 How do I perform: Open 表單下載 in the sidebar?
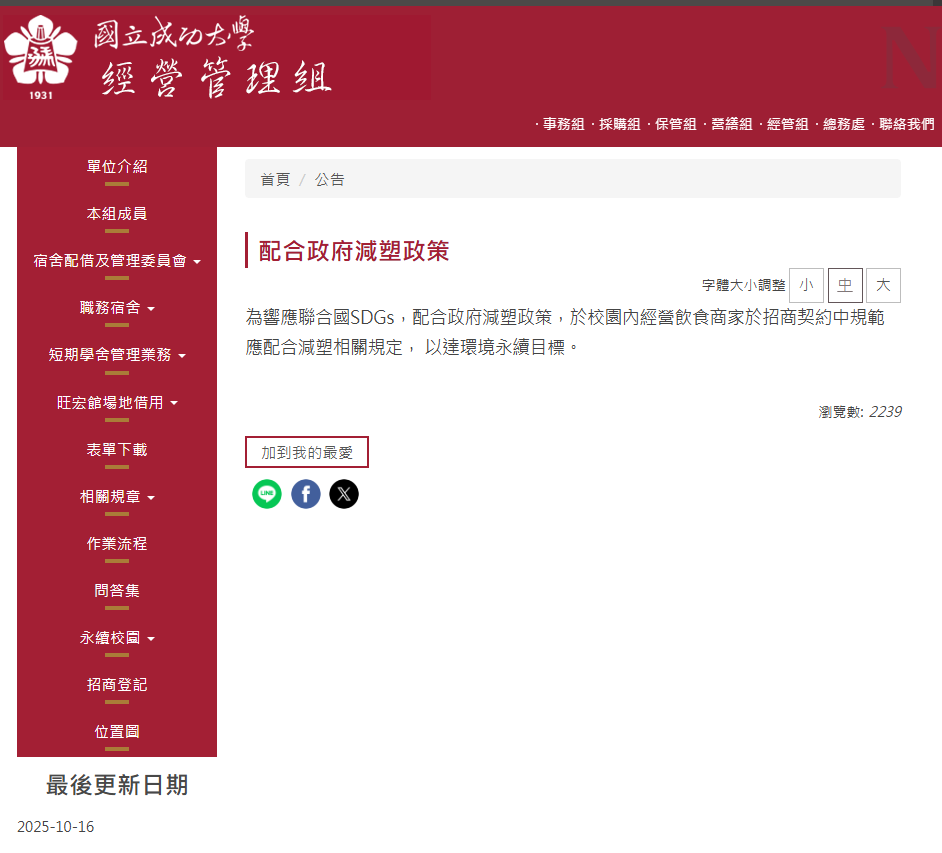pyautogui.click(x=117, y=450)
